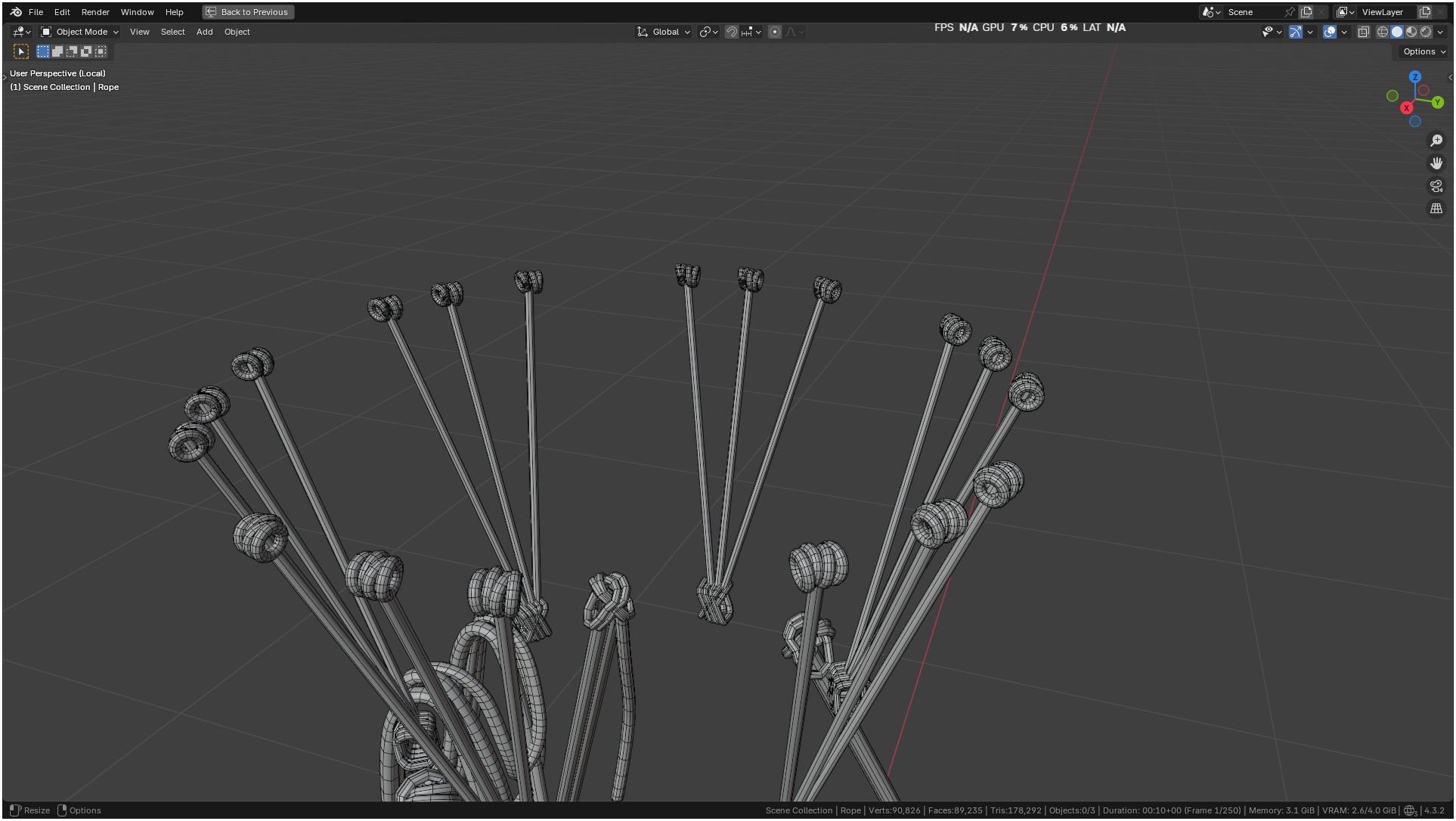Click the negative Z axis circle

[1415, 121]
